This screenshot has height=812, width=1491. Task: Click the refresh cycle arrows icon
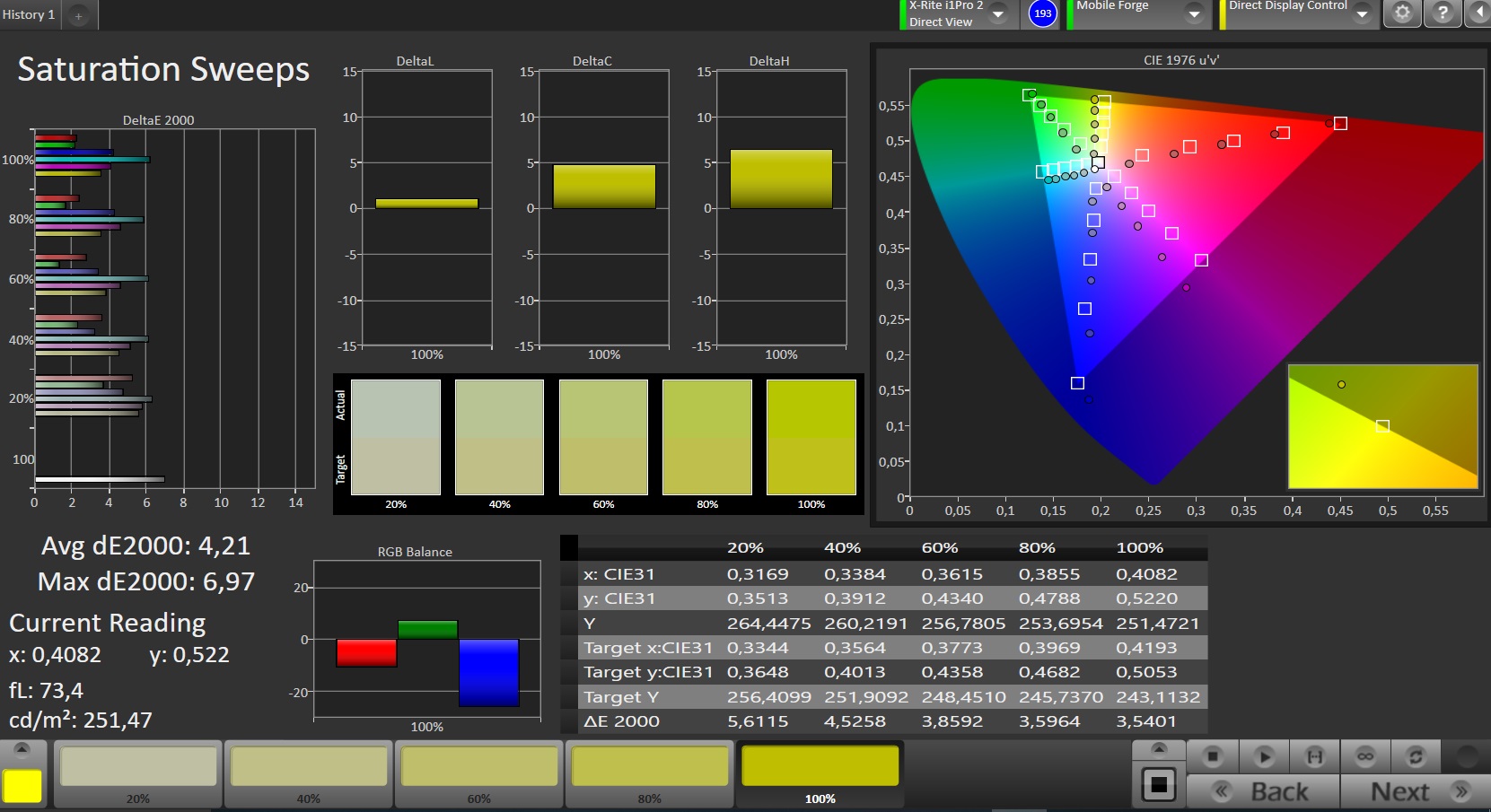pyautogui.click(x=1416, y=756)
